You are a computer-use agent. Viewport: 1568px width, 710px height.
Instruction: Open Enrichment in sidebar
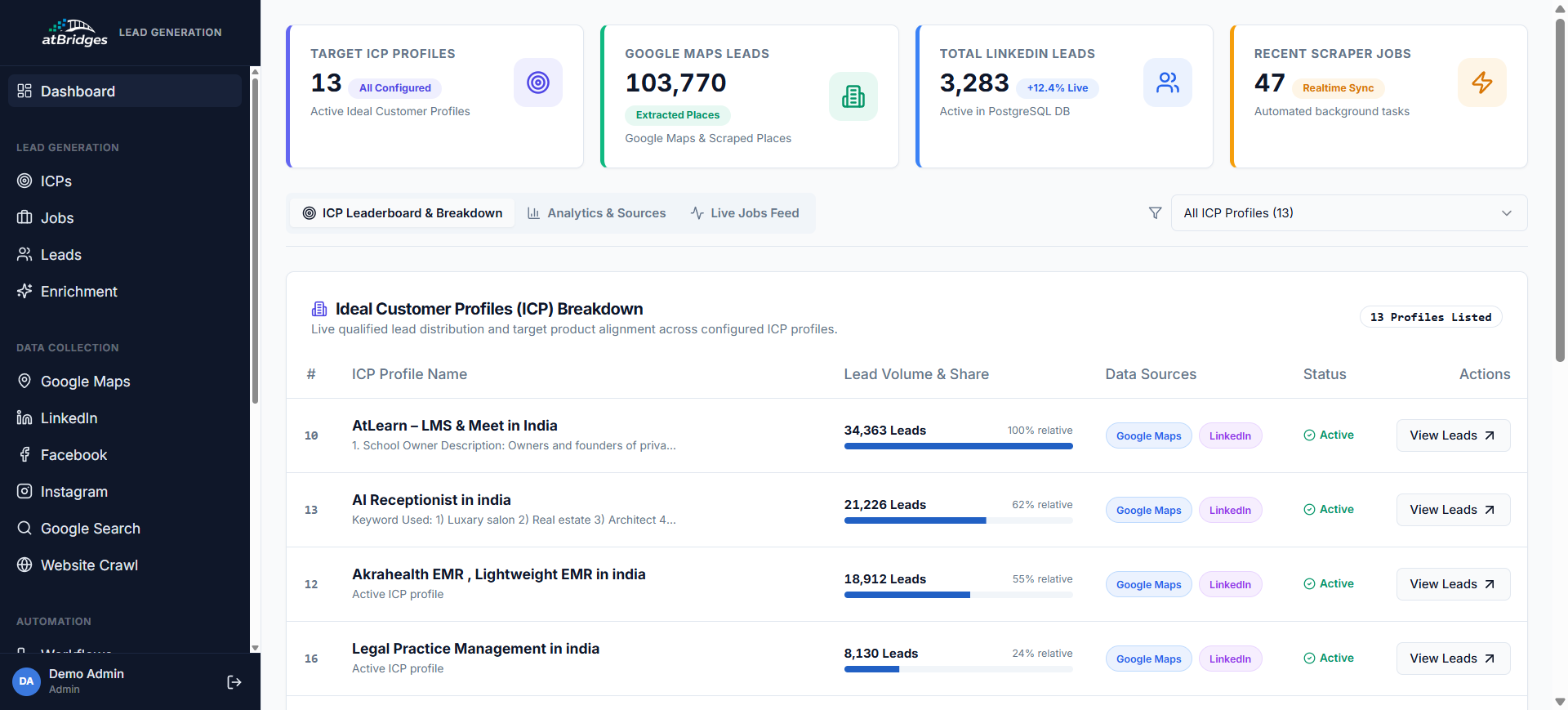(125, 291)
